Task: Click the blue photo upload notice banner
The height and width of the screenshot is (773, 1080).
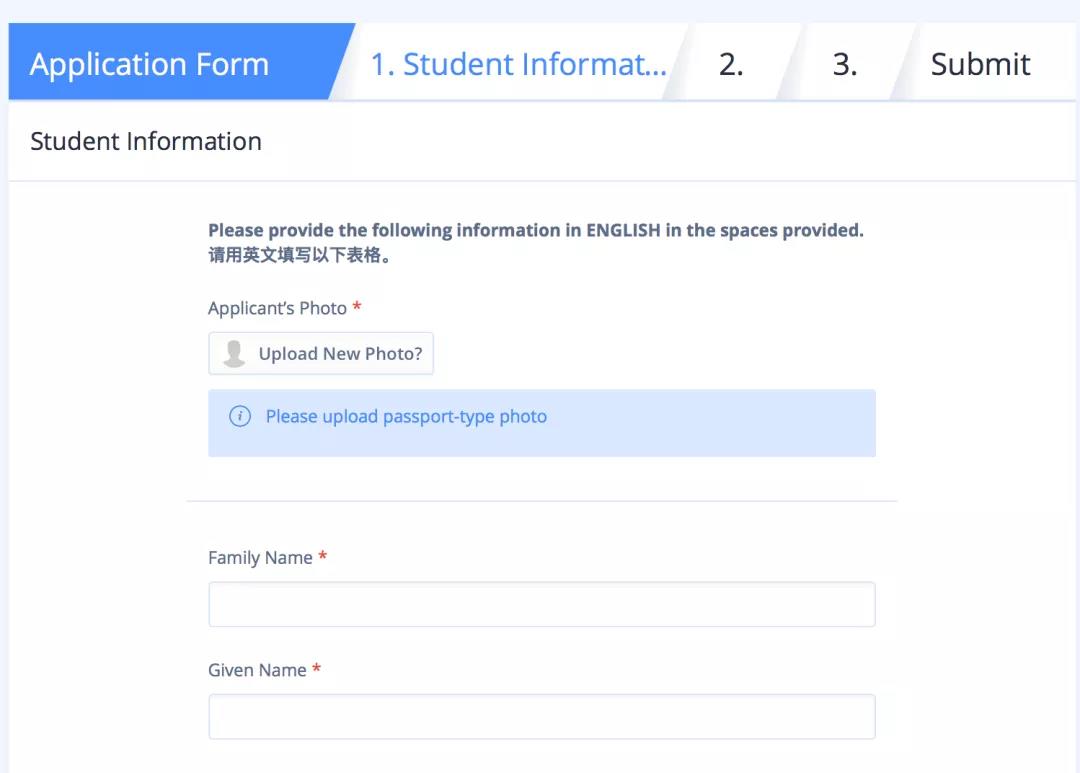Action: 541,422
